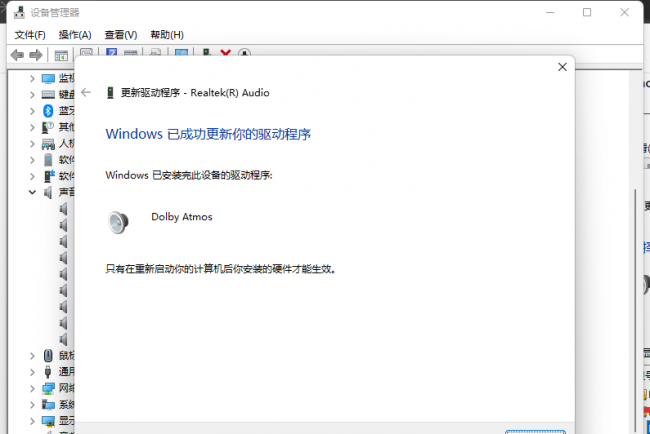Click the circled down-arrow Disable device toolbar icon
650x434 pixels.
(x=244, y=53)
